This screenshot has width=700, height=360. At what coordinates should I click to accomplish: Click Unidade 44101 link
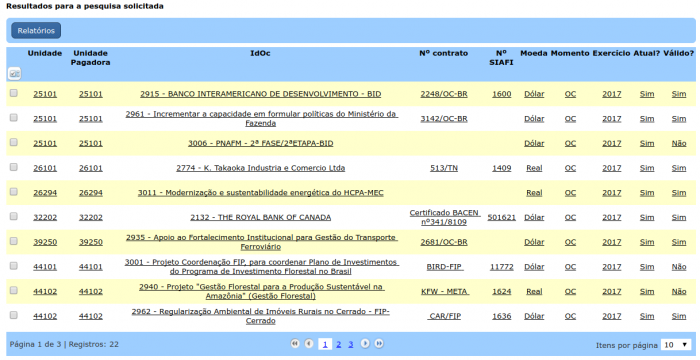pyautogui.click(x=45, y=267)
